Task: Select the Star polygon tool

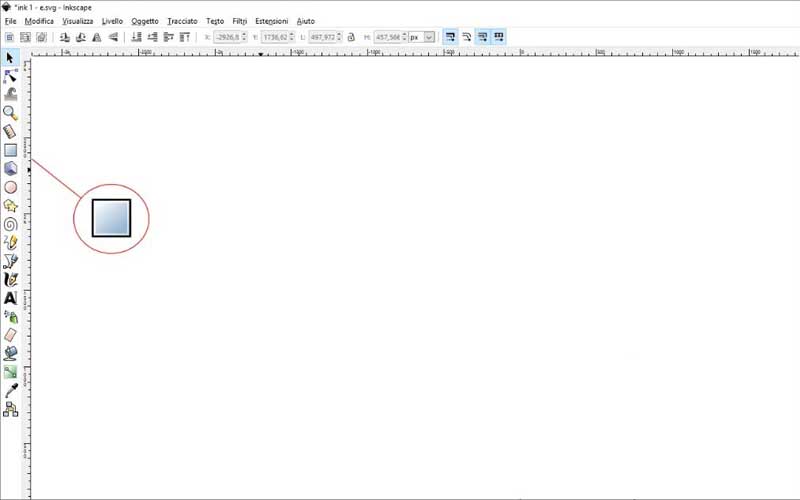Action: point(10,206)
